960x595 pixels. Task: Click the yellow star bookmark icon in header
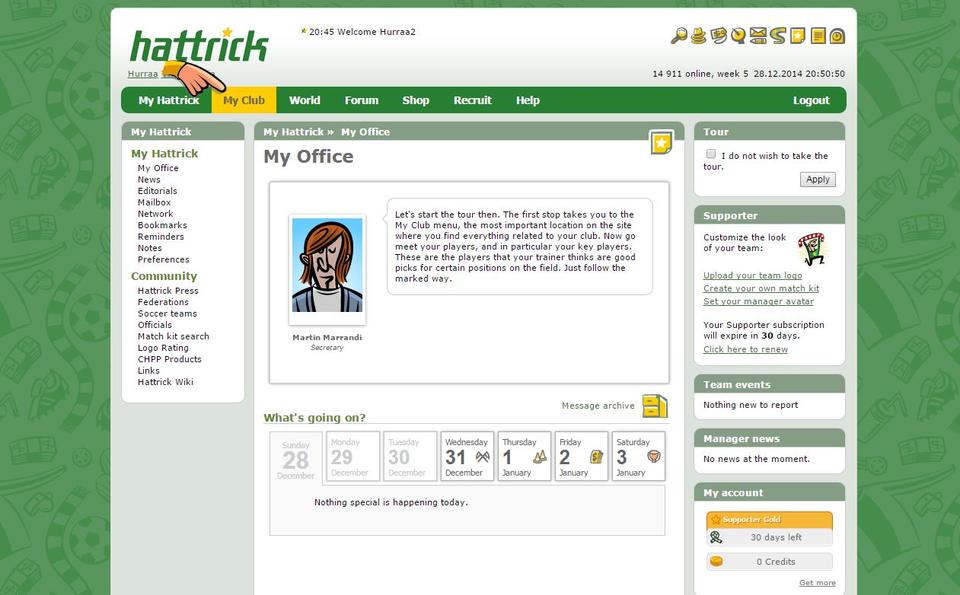coord(797,36)
